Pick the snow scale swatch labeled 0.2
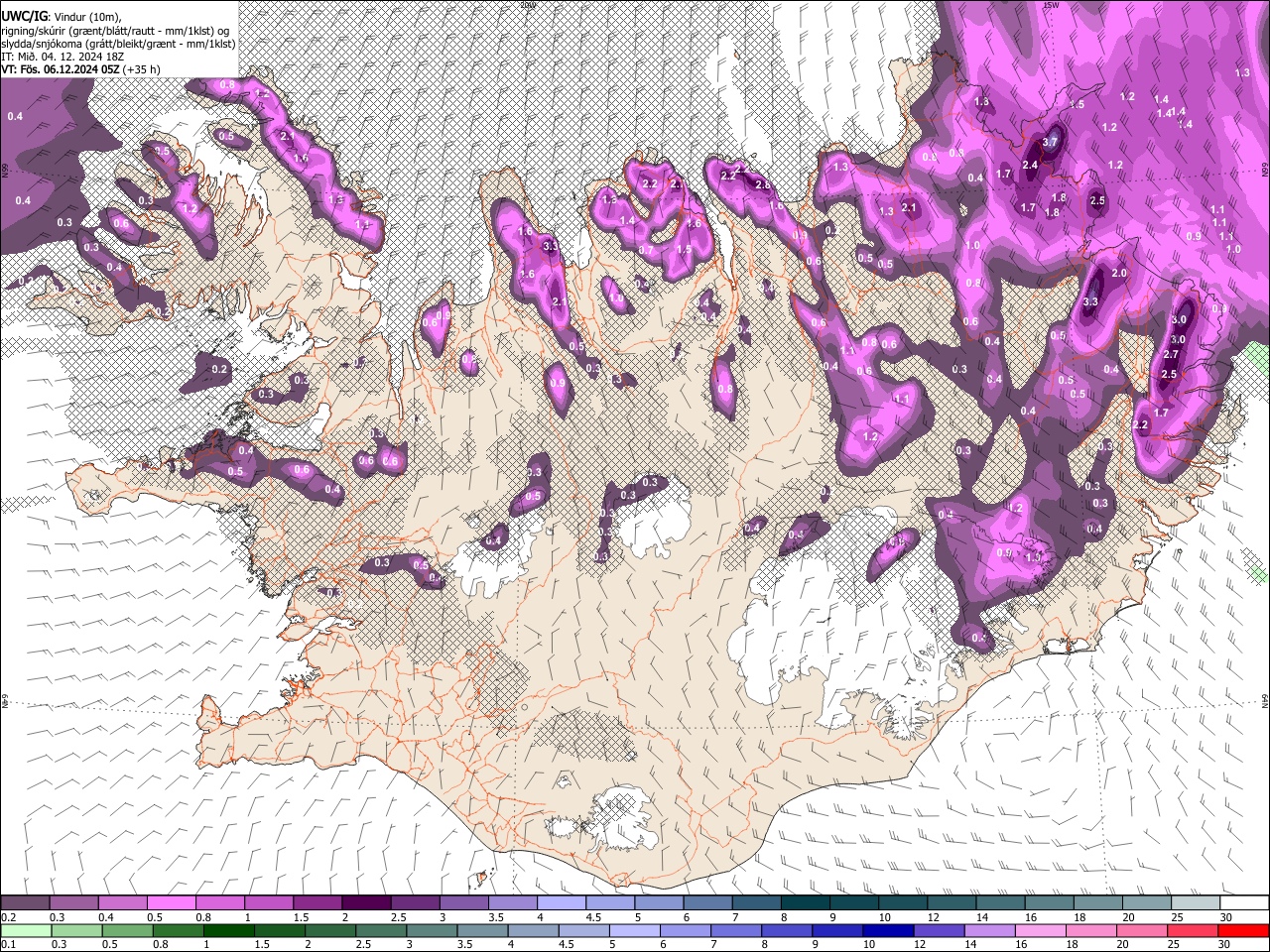 coord(25,903)
